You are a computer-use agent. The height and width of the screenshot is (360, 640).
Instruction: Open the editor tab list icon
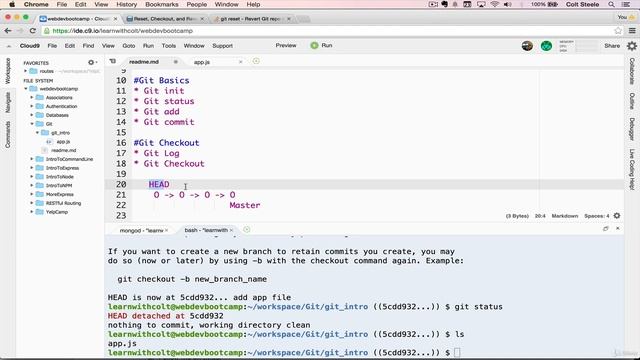coord(113,62)
